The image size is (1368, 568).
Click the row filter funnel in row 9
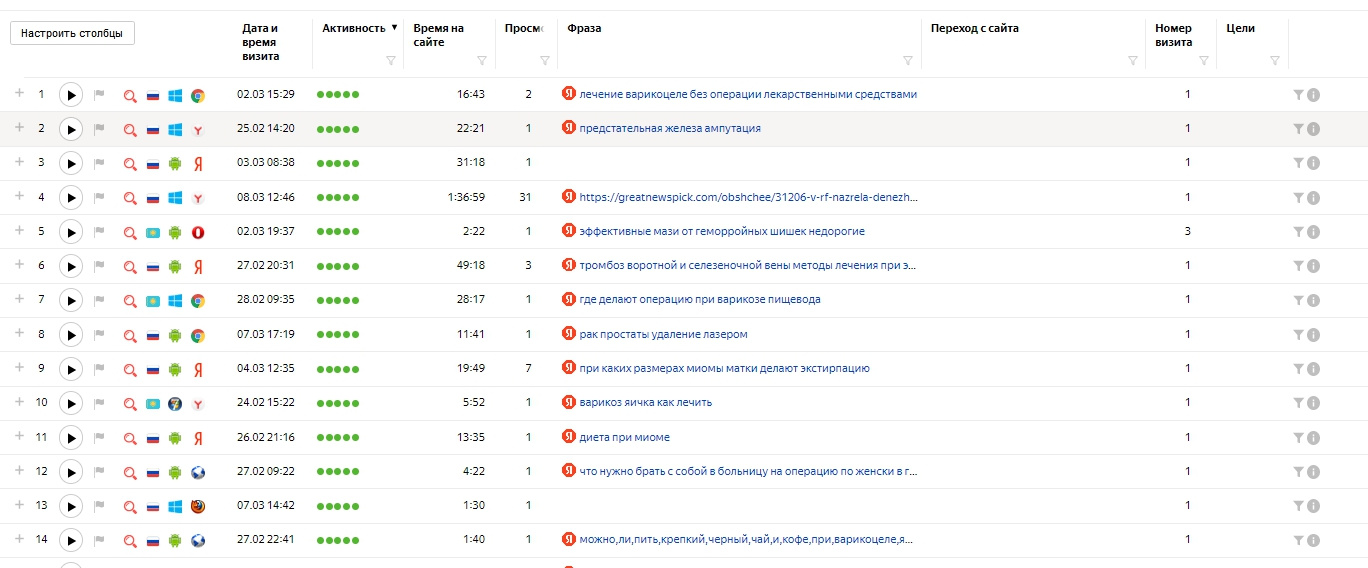[1298, 369]
